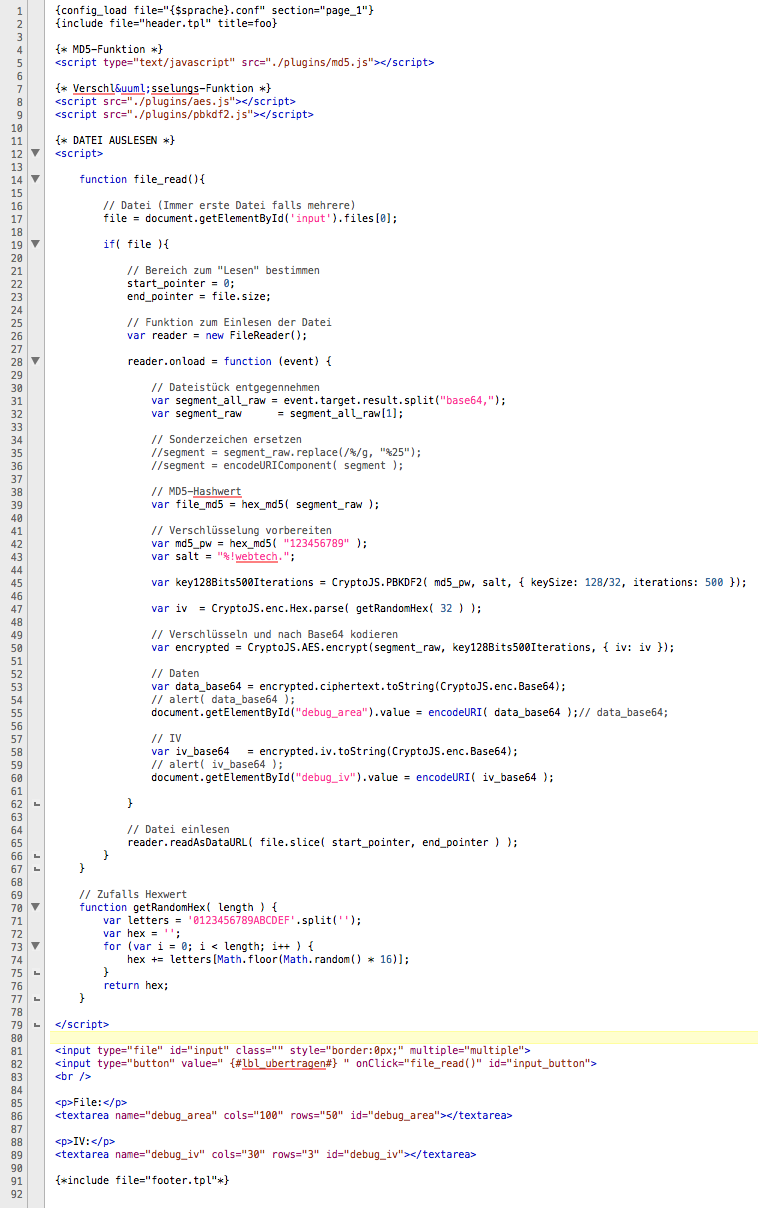This screenshot has width=758, height=1208.
Task: Click fold end marker at line 62
Action: tap(36, 803)
